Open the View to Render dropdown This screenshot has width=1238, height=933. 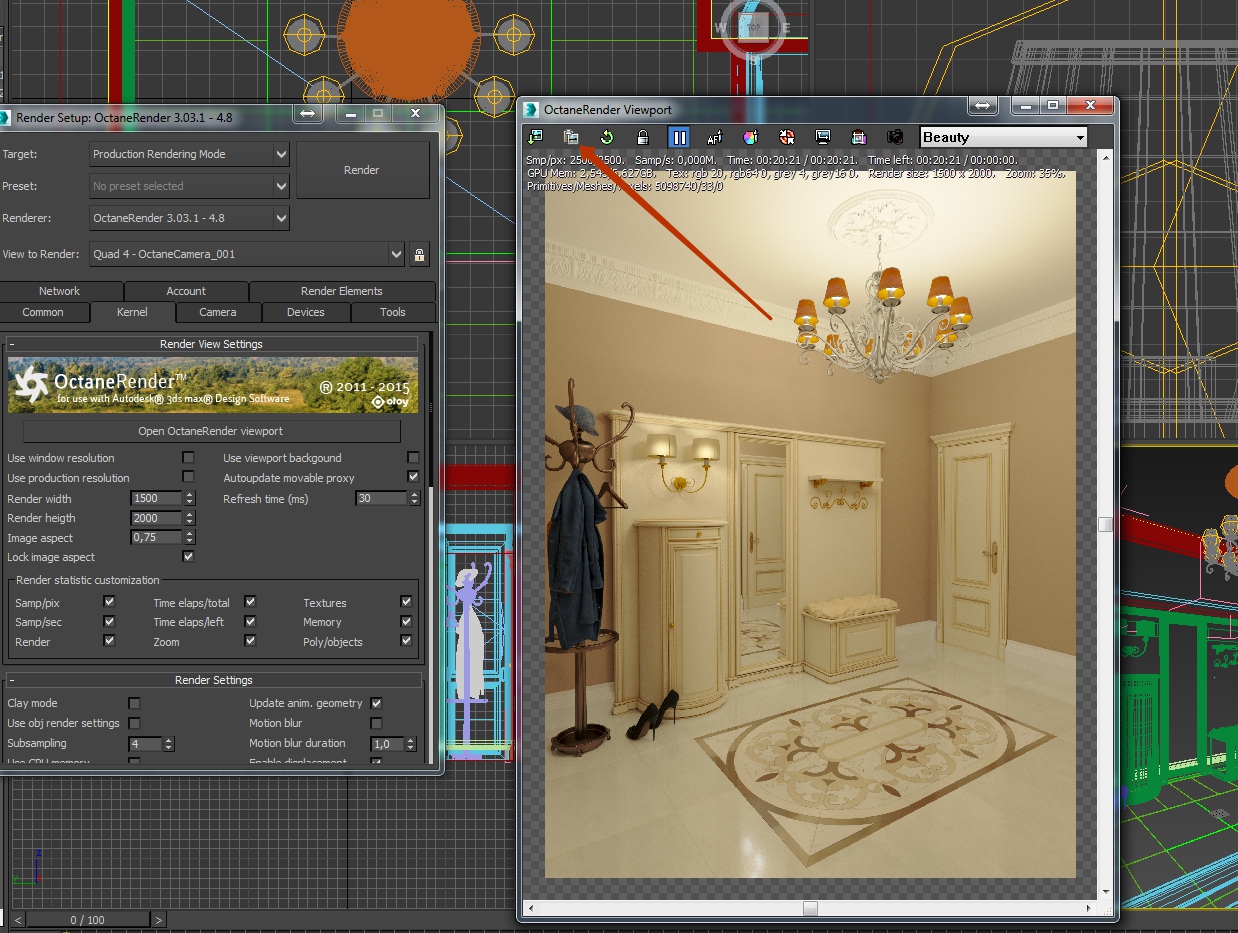(x=247, y=254)
